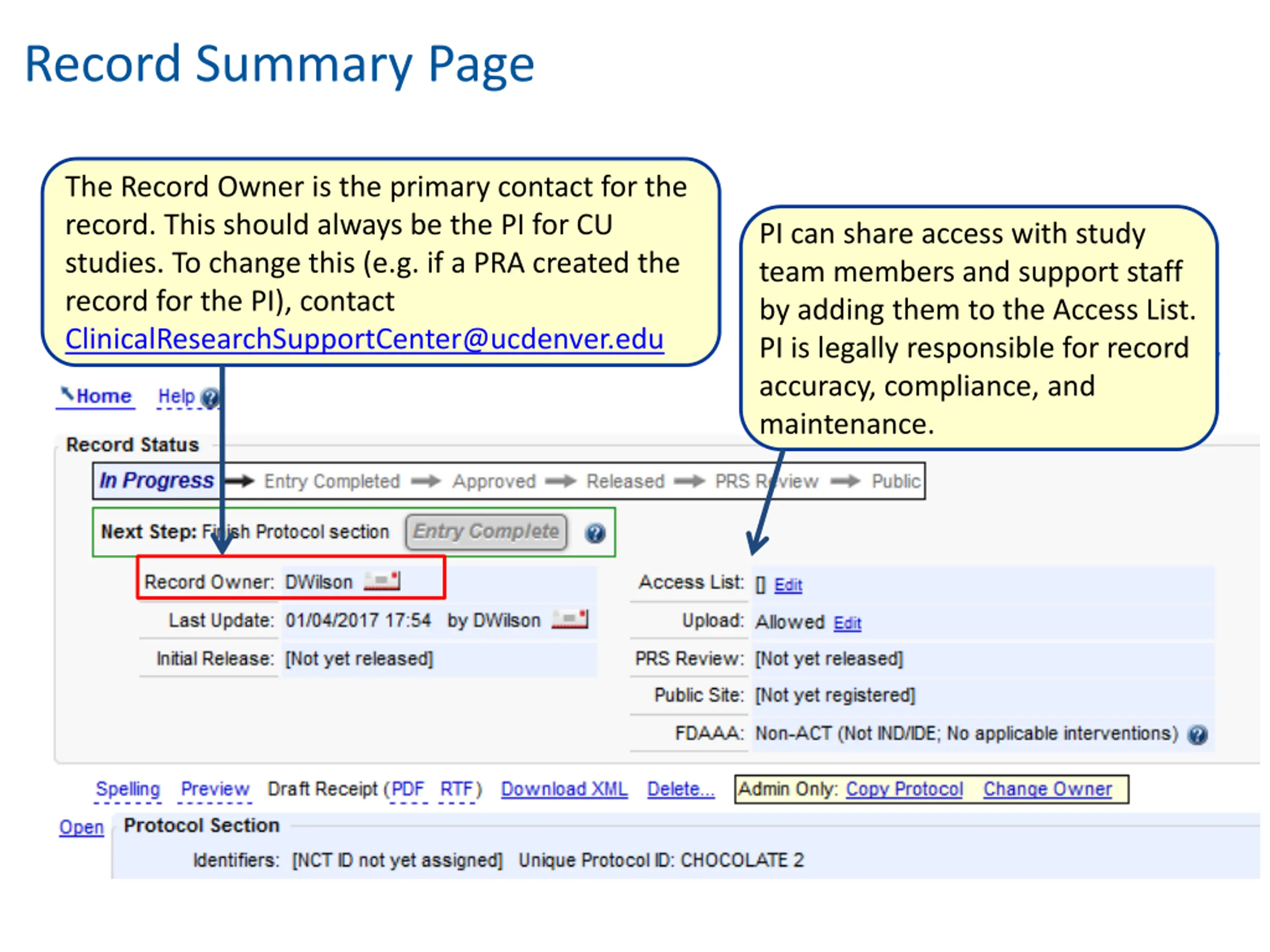Download Draft Receipt as PDF
The image size is (1270, 952).
[407, 788]
